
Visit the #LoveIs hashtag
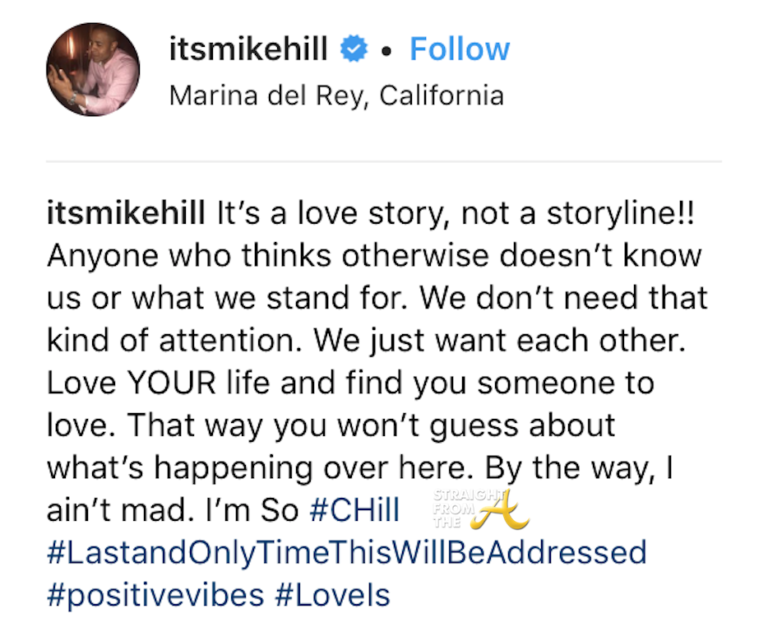pos(333,595)
